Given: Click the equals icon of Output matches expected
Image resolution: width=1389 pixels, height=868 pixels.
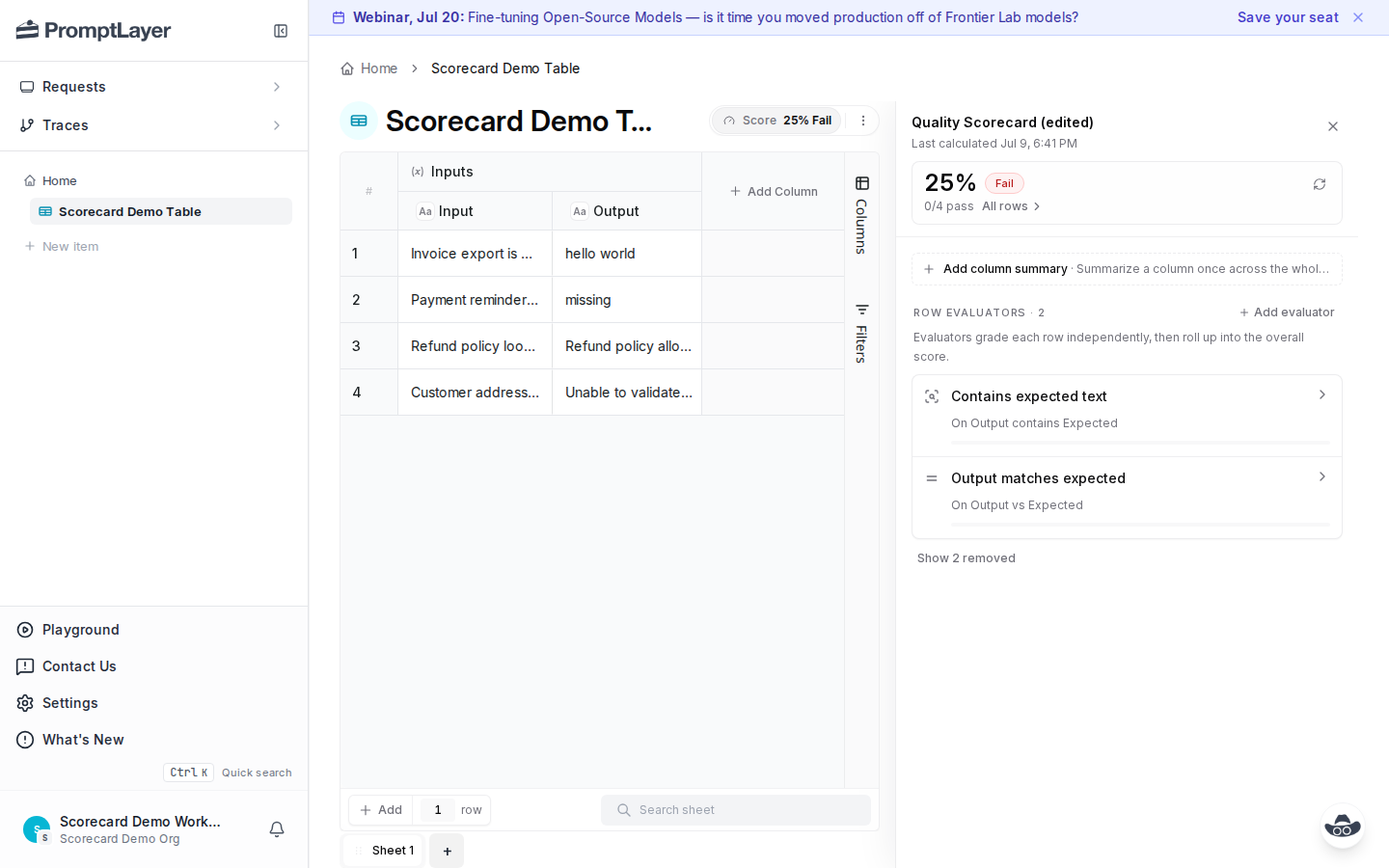Looking at the screenshot, I should 932,478.
